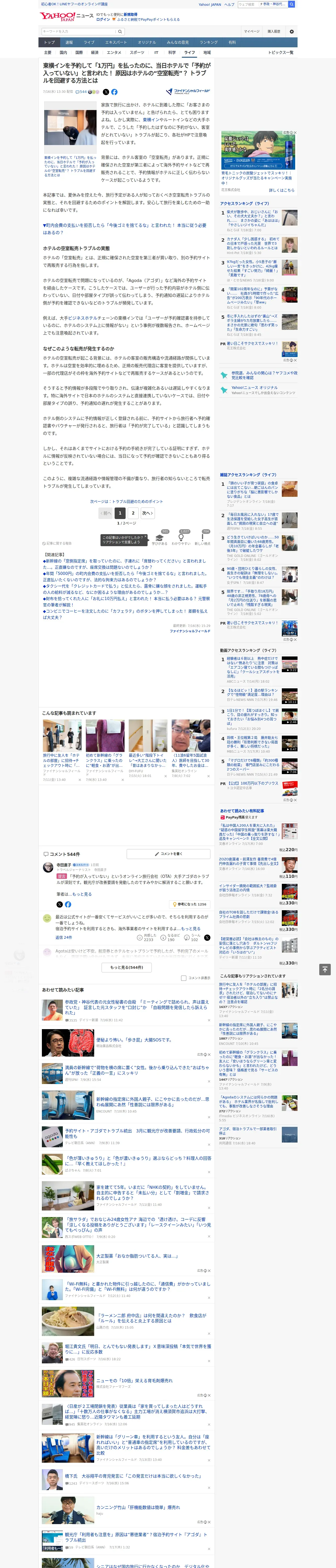336x1568 pixels.
Task: Open the エキスパート navigation tab
Action: click(x=116, y=43)
